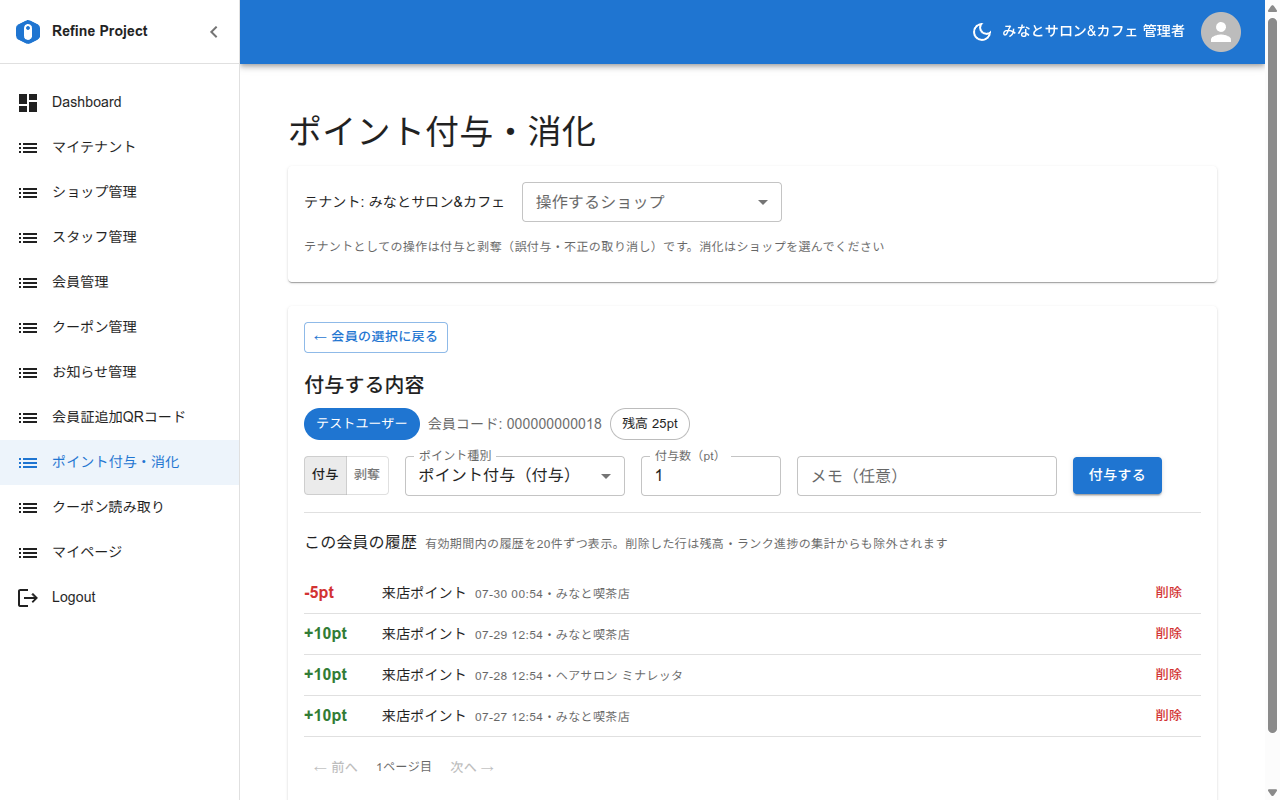The height and width of the screenshot is (800, 1280).
Task: Click the ポイント付与・消化 page heading
Action: point(442,131)
